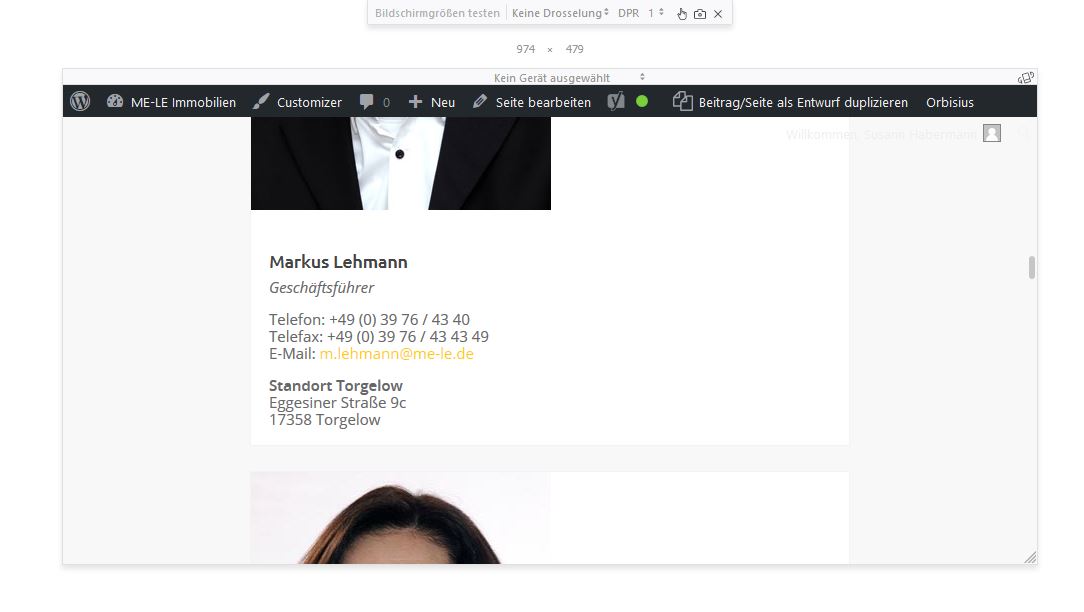This screenshot has height=612, width=1084.
Task: Click the plus icon beside Neu
Action: [x=415, y=102]
